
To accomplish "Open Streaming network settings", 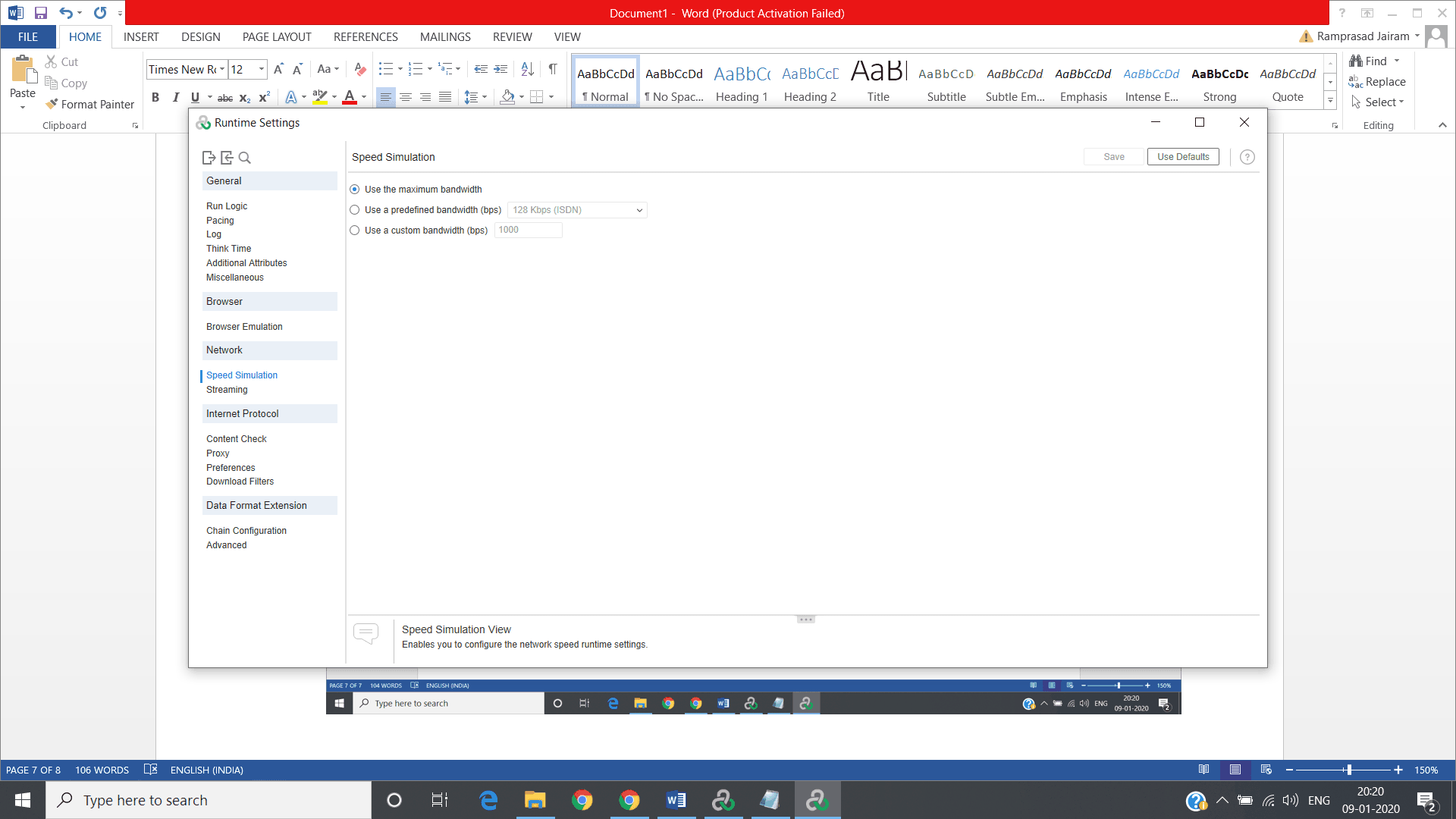I will [227, 390].
